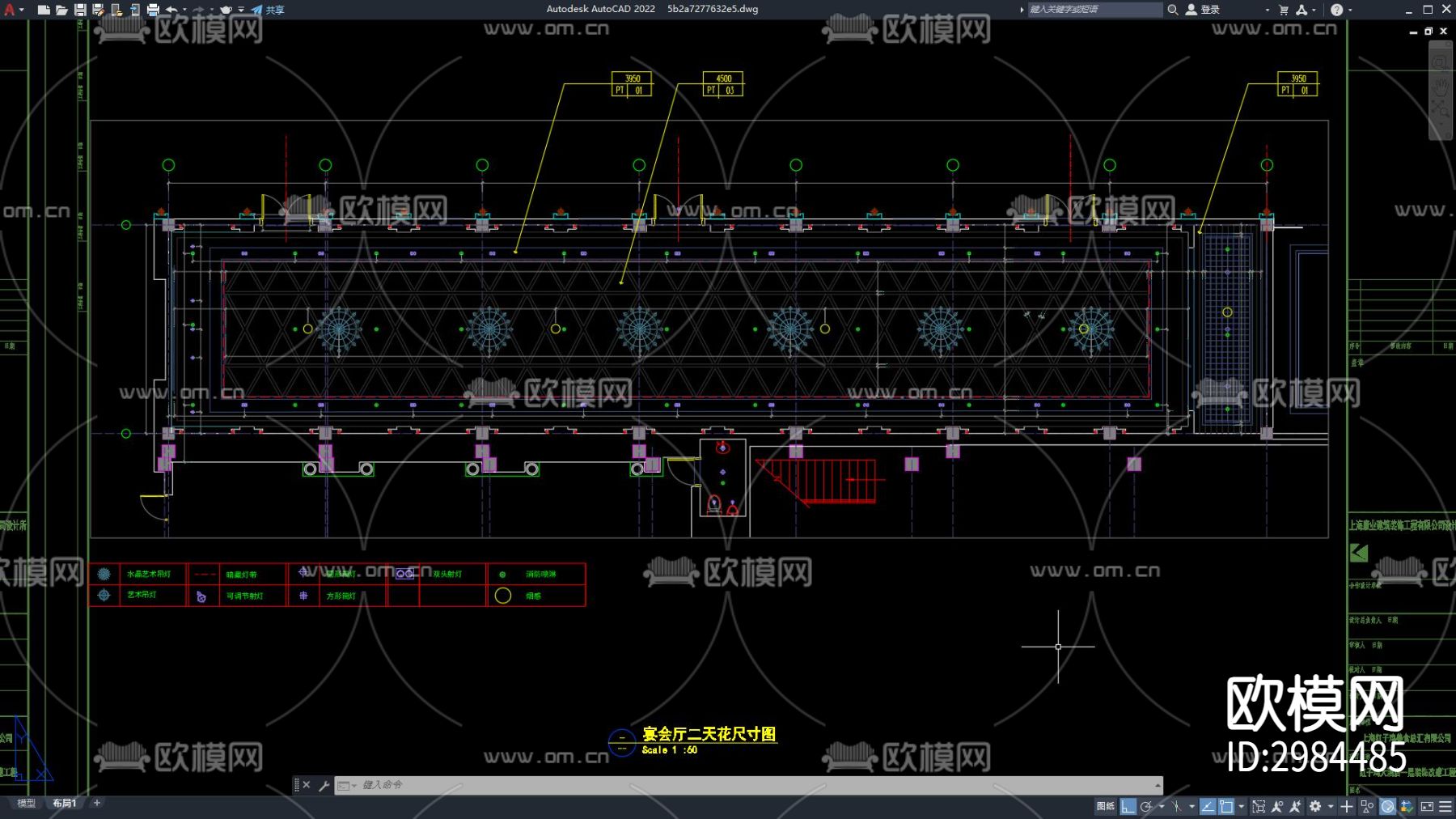Customize Quick Access Toolbar dropdown arrow
1456x819 pixels.
241,10
